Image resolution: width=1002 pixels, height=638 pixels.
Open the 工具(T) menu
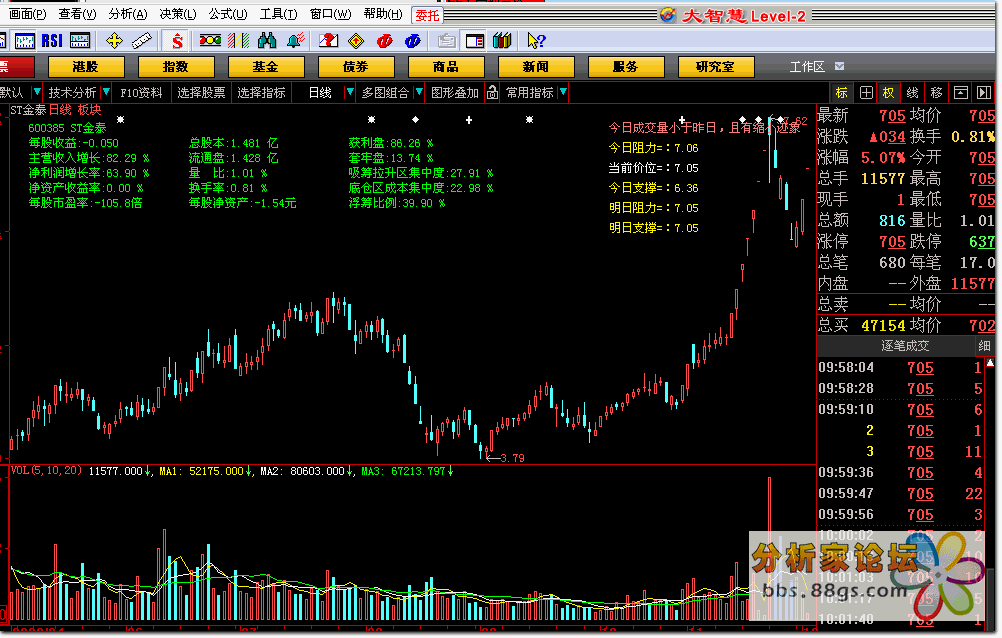coord(278,14)
